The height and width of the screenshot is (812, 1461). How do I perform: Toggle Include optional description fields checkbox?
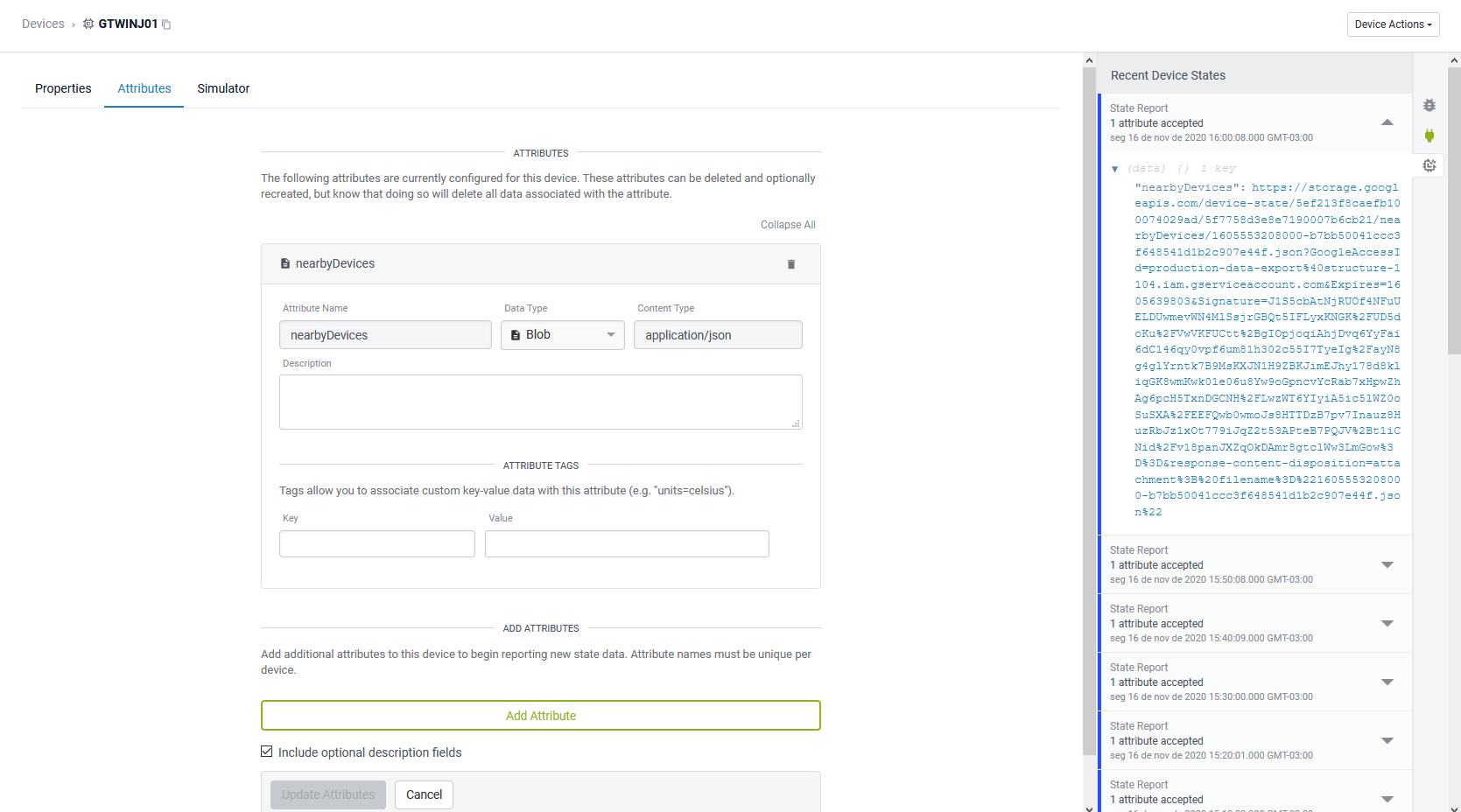(267, 752)
